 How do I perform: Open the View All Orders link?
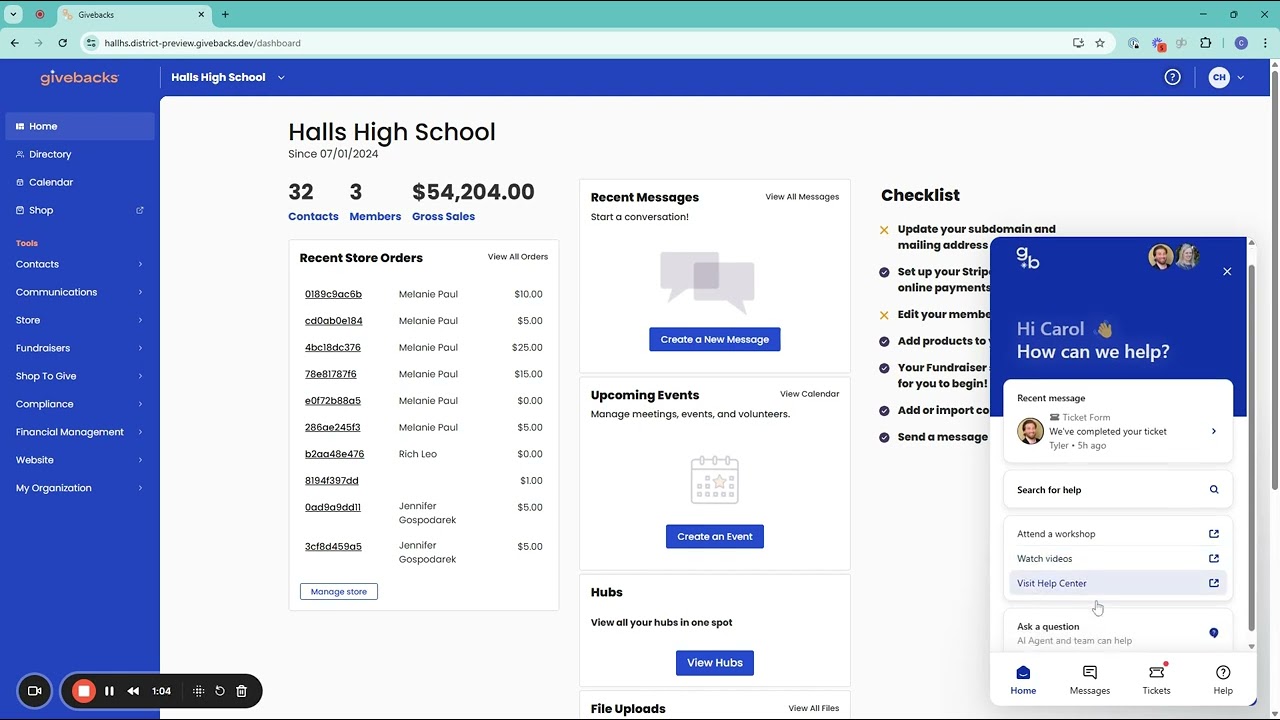[x=518, y=257]
